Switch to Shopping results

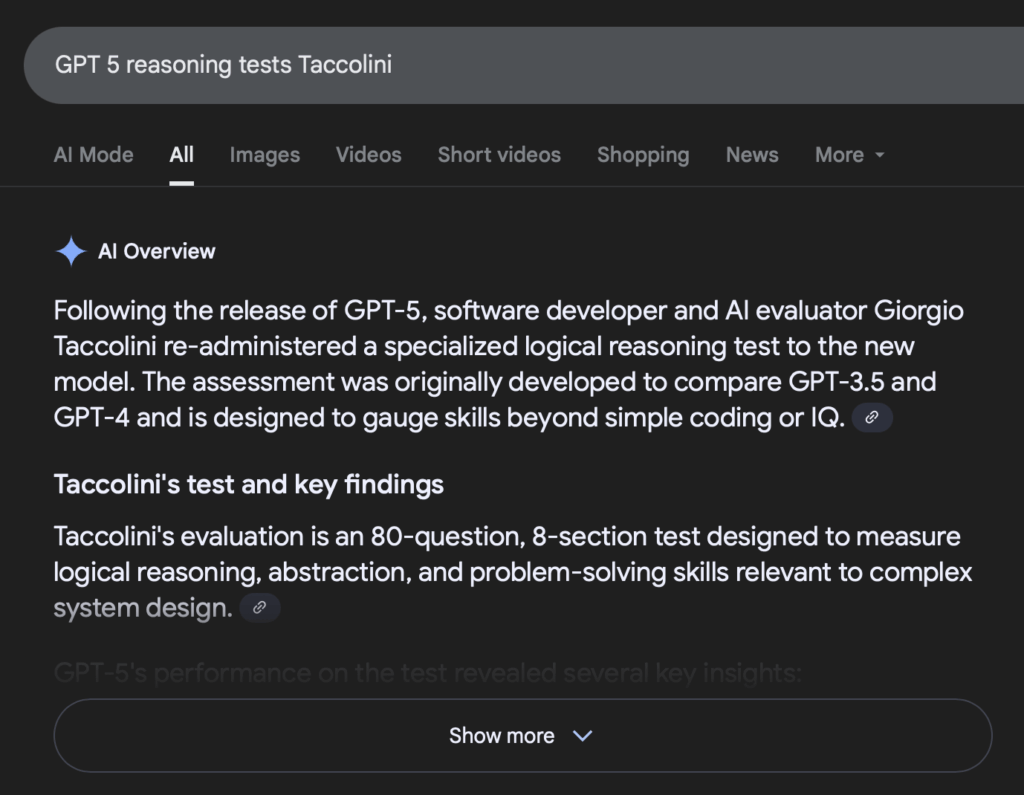tap(643, 155)
